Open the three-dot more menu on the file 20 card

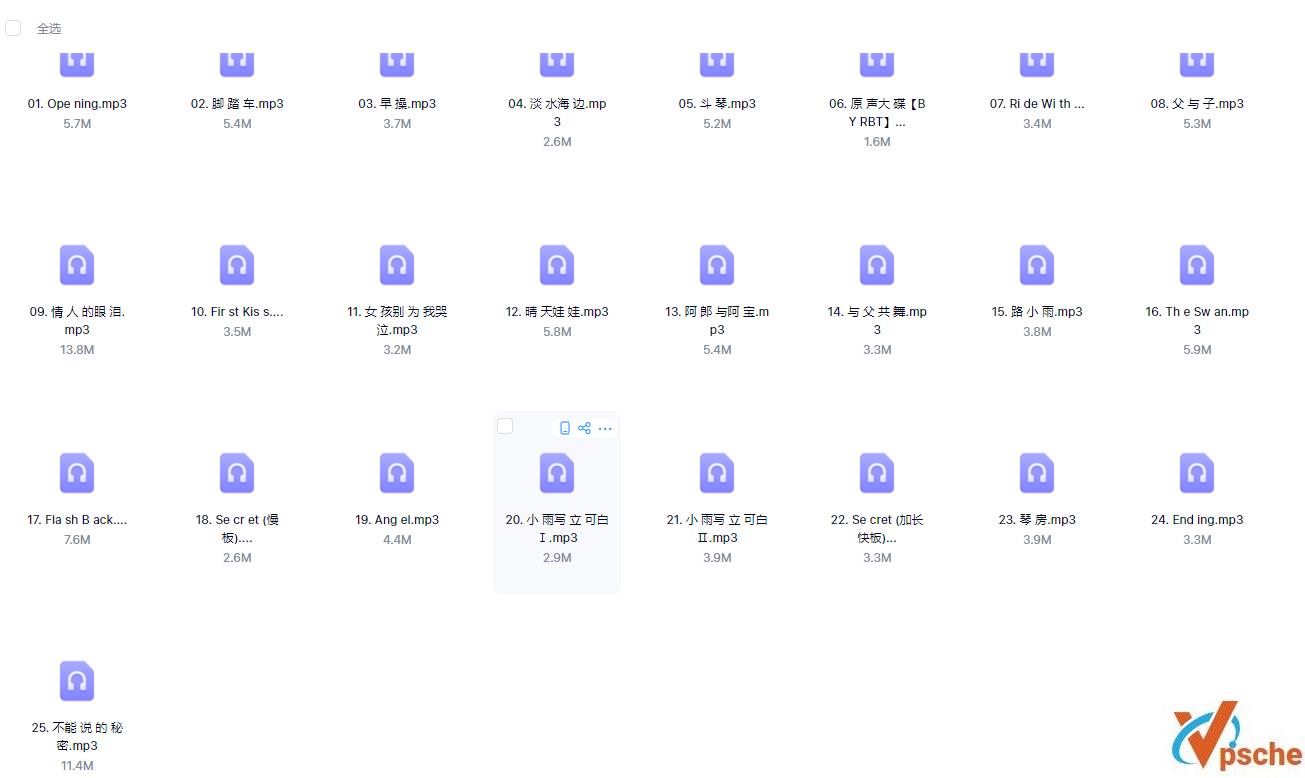click(605, 428)
